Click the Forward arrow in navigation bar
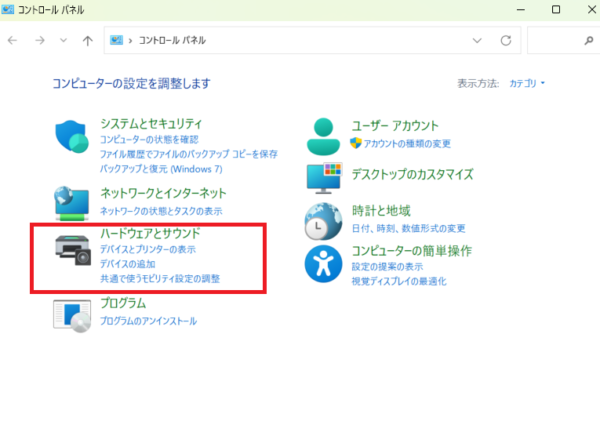Screen dimensions: 600x421 pos(40,40)
